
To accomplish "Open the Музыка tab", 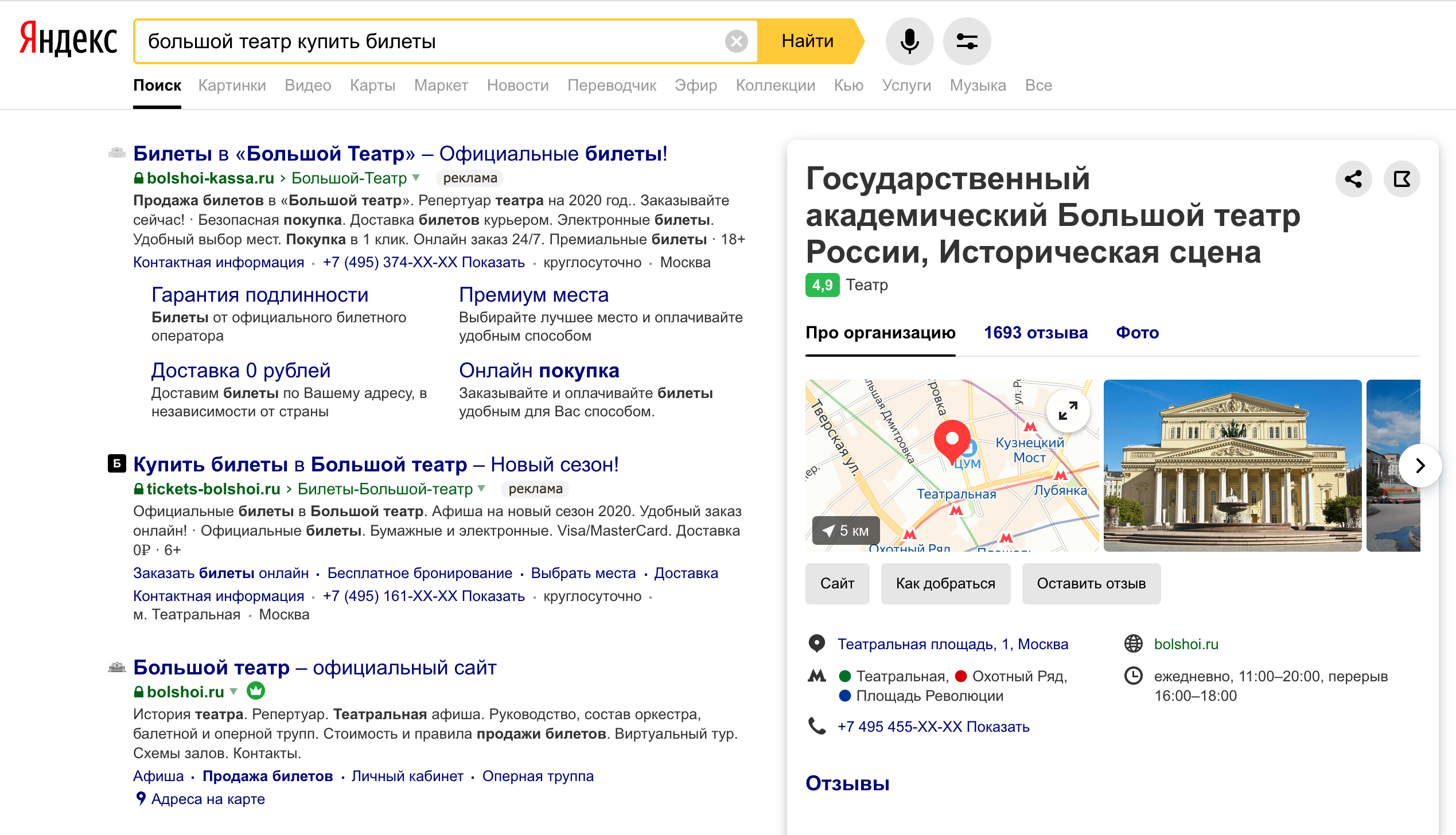I will 978,85.
